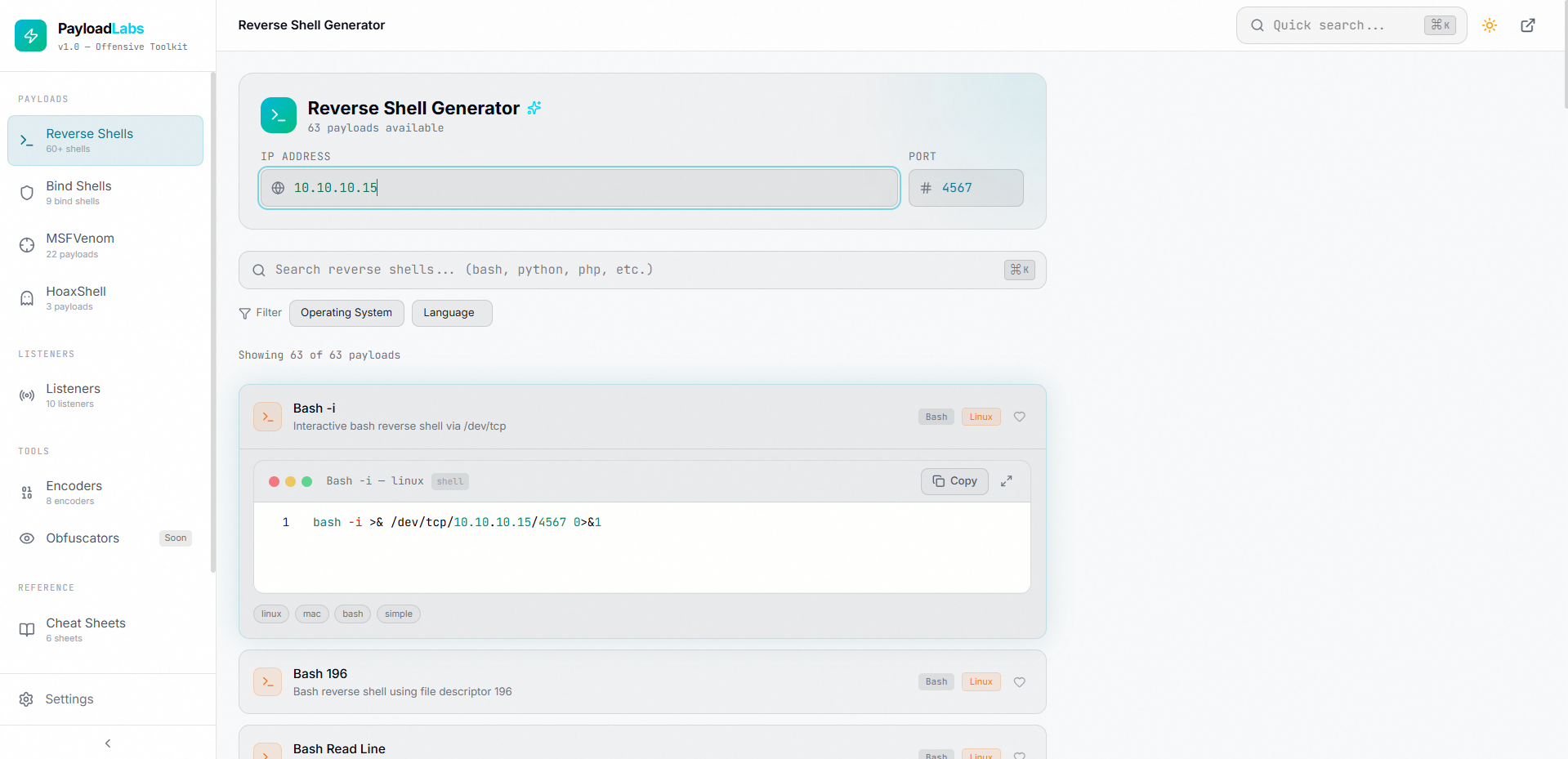This screenshot has height=759, width=1568.
Task: Open the Reverse Shells section
Action: [x=105, y=141]
